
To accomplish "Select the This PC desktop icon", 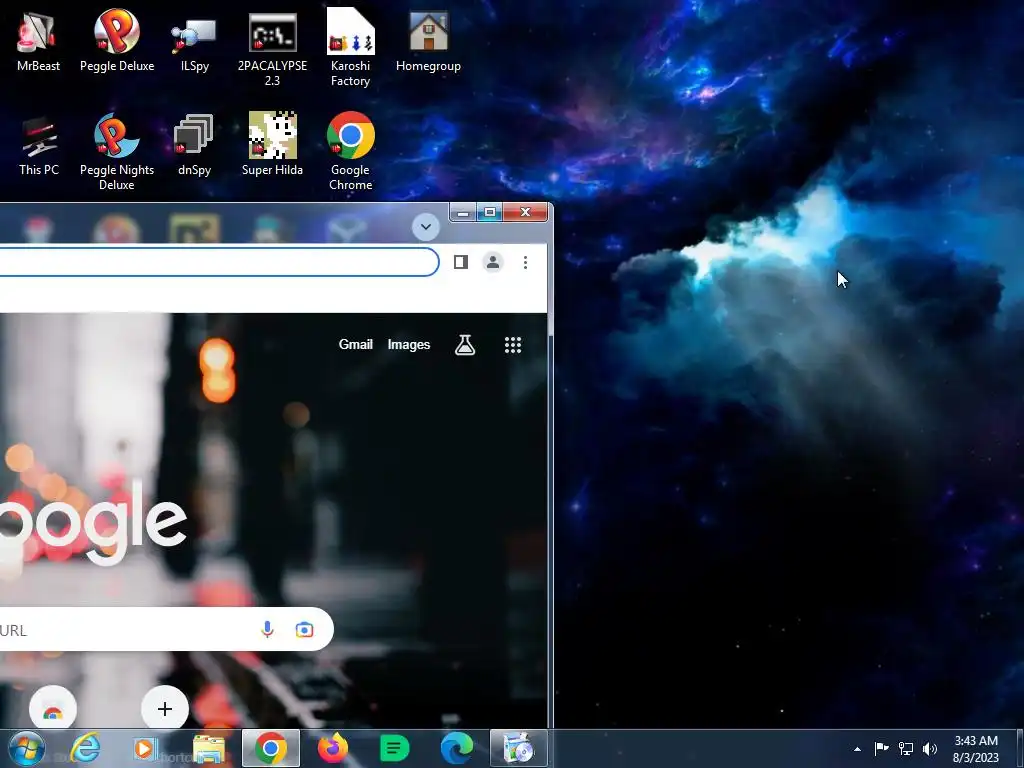I will [39, 145].
